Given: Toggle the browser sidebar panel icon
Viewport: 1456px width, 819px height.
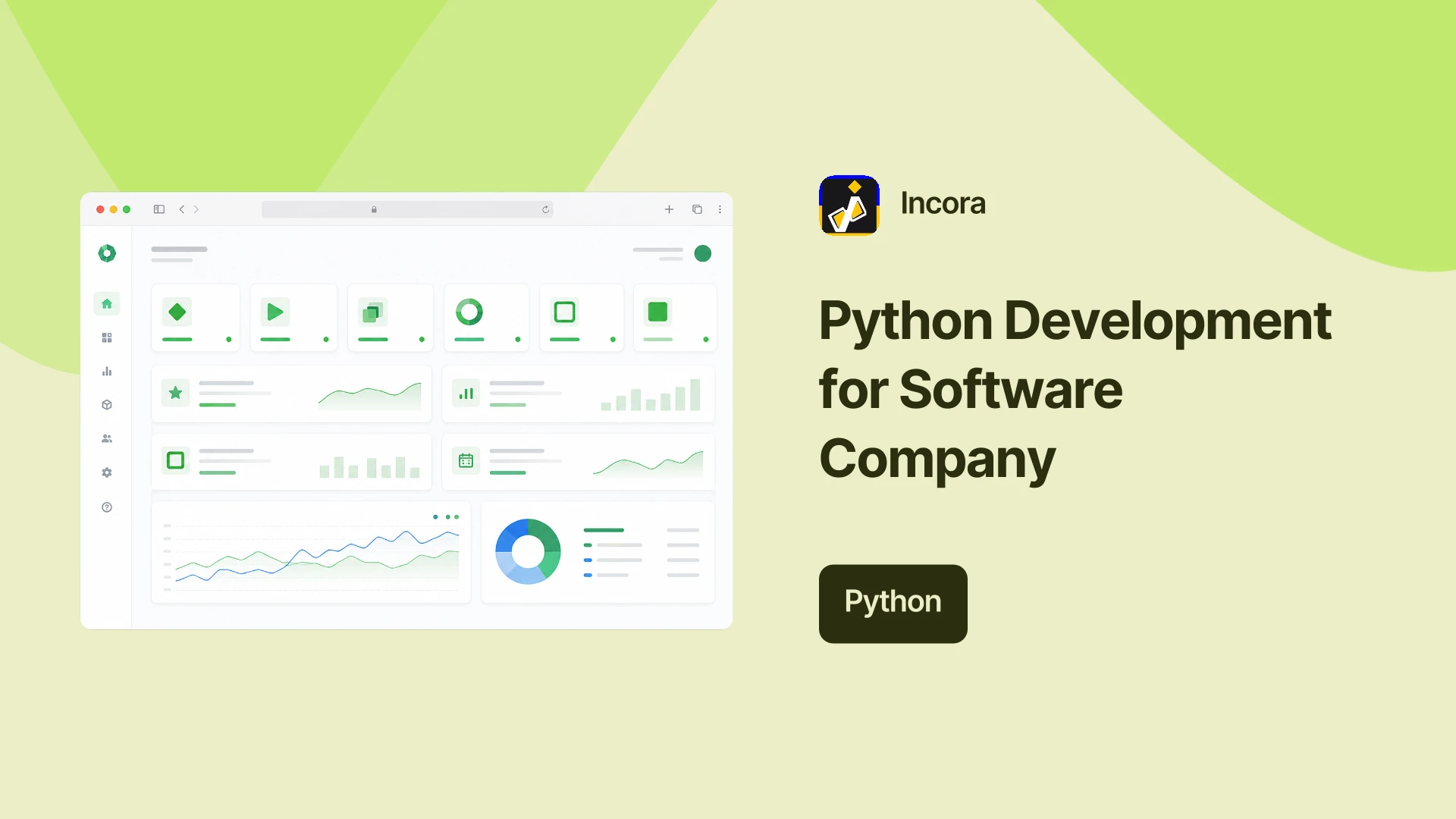Looking at the screenshot, I should 159,209.
